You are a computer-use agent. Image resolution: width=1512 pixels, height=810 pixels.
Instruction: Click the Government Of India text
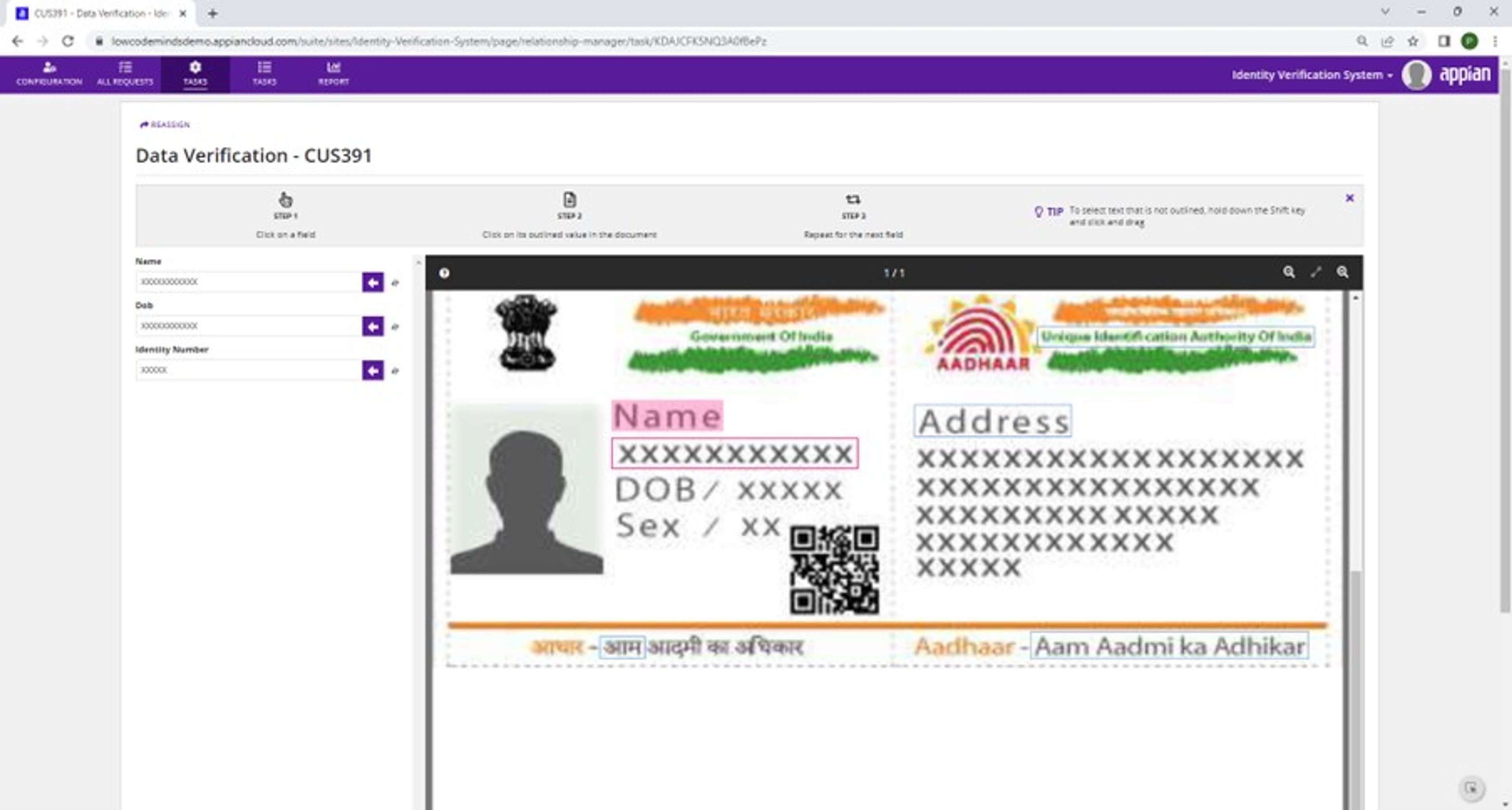point(761,337)
